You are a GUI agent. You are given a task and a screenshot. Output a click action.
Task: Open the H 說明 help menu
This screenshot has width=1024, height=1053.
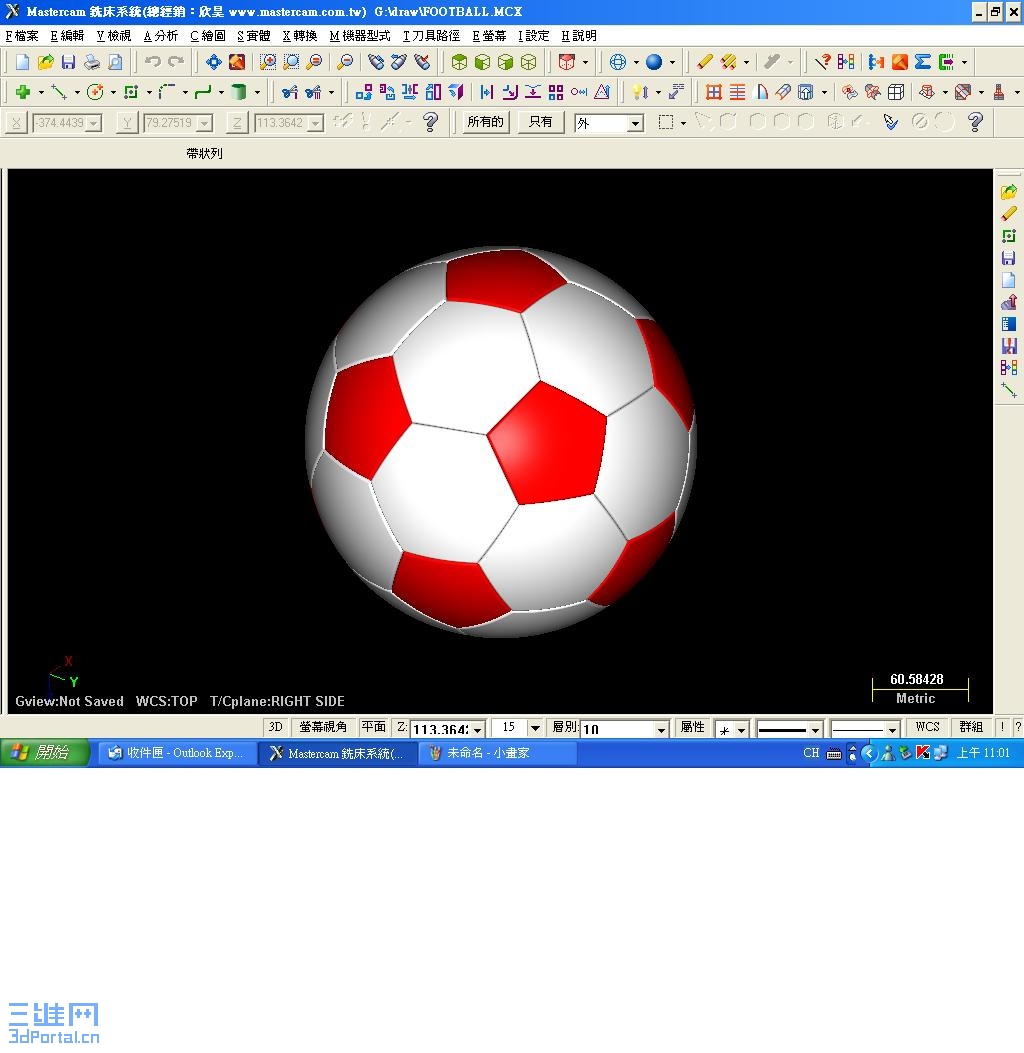(579, 36)
